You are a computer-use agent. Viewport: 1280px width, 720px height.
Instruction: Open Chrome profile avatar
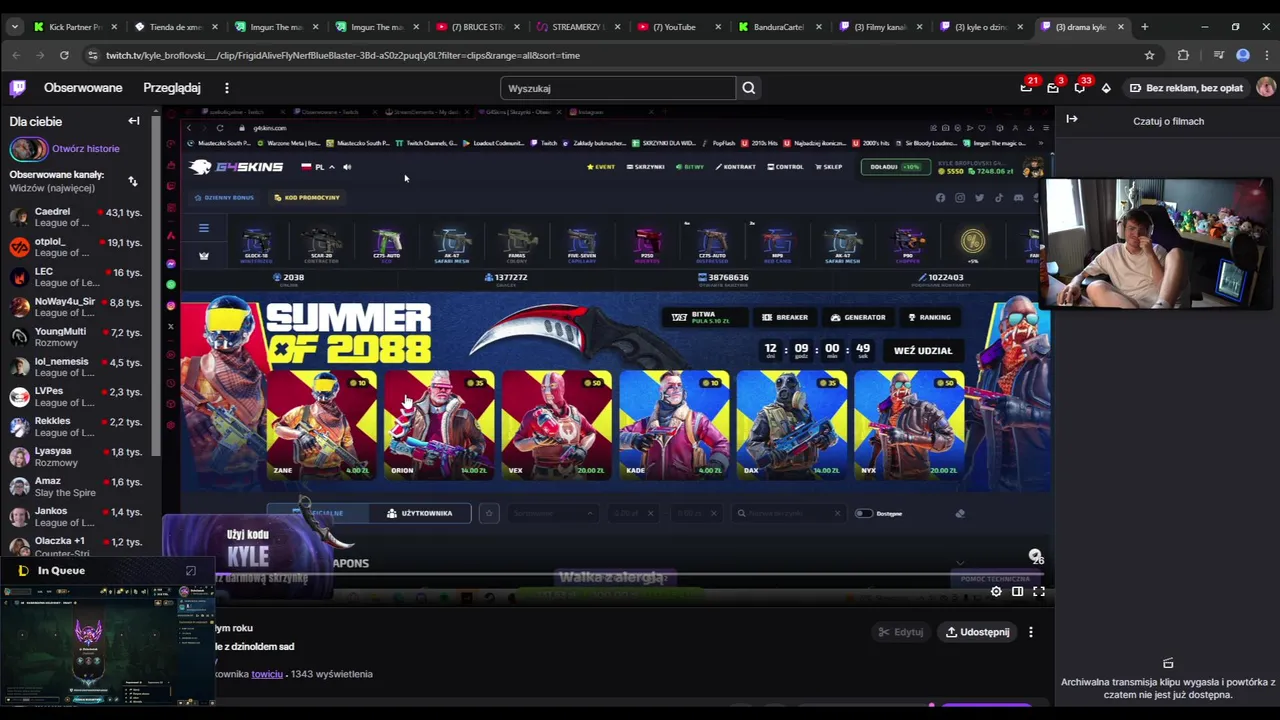1243,55
